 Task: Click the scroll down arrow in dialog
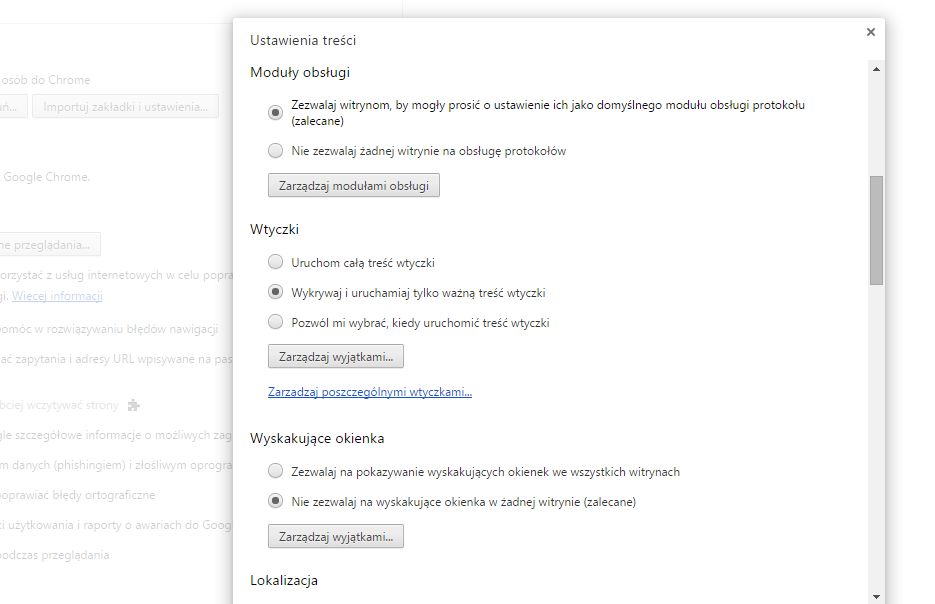pyautogui.click(x=876, y=596)
